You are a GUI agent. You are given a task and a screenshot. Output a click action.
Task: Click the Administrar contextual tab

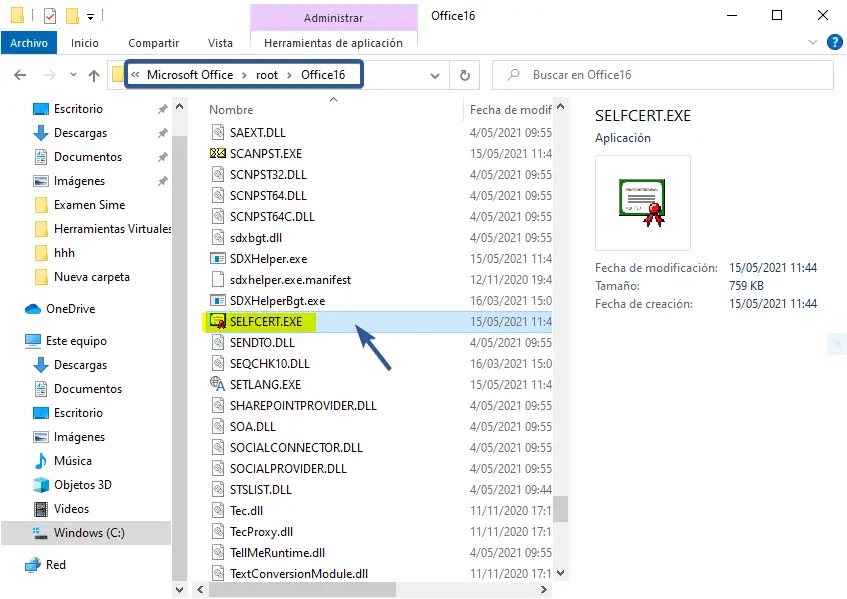tap(333, 18)
